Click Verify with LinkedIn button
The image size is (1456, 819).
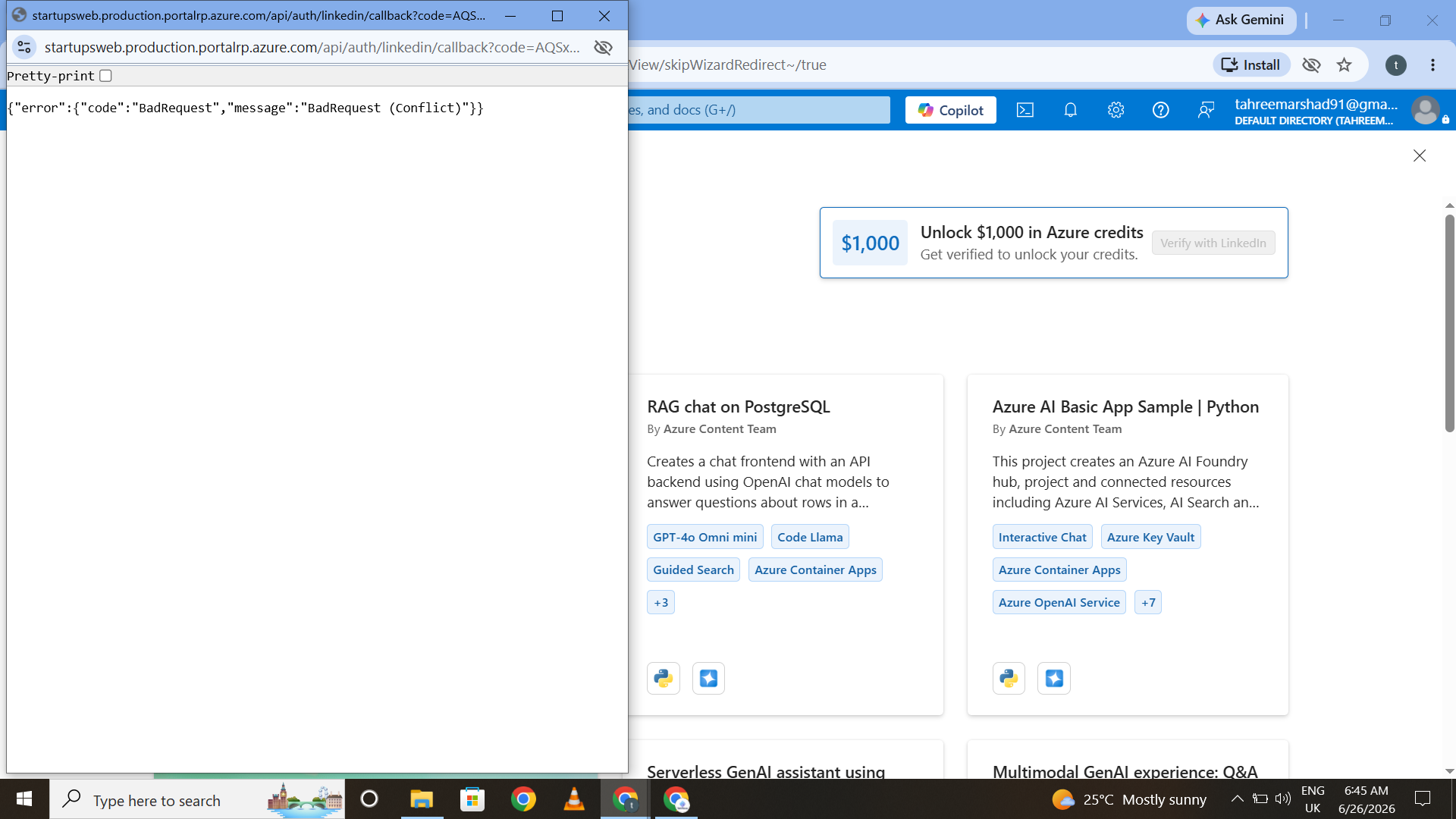coord(1213,243)
